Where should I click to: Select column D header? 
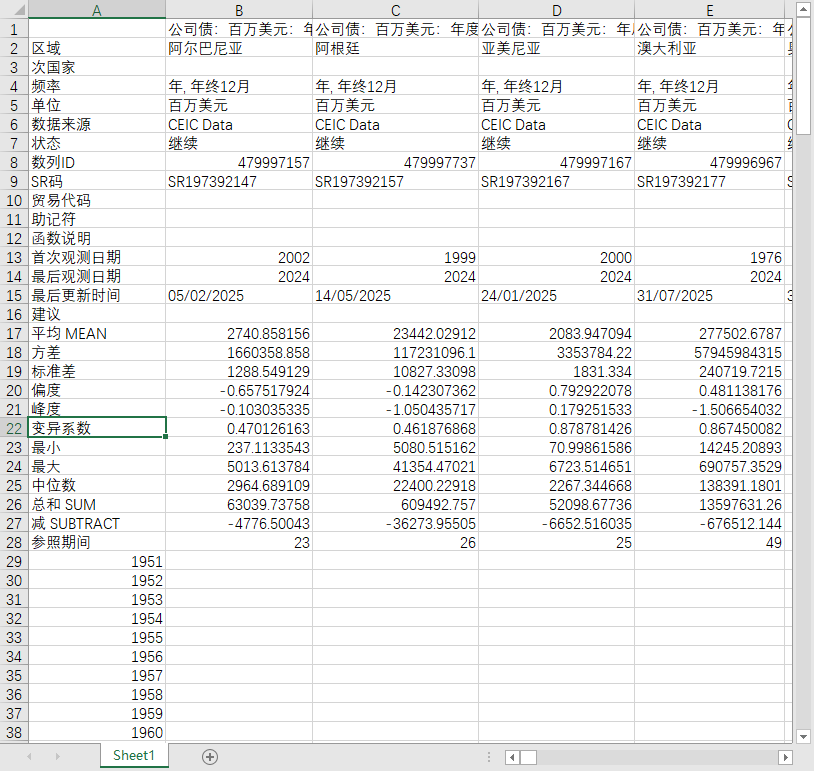(x=557, y=10)
